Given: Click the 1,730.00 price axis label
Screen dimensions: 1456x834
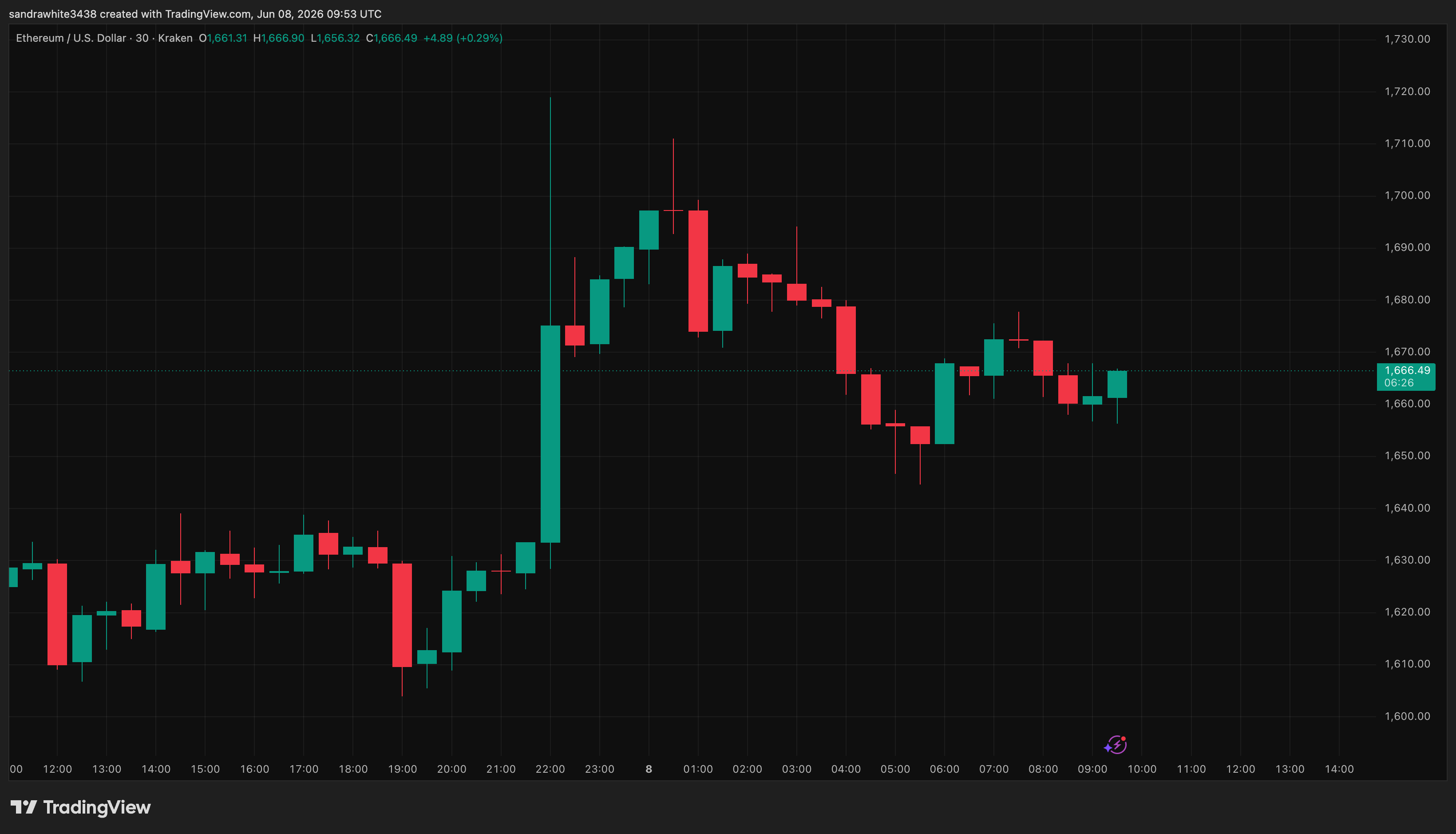Looking at the screenshot, I should tap(1407, 39).
